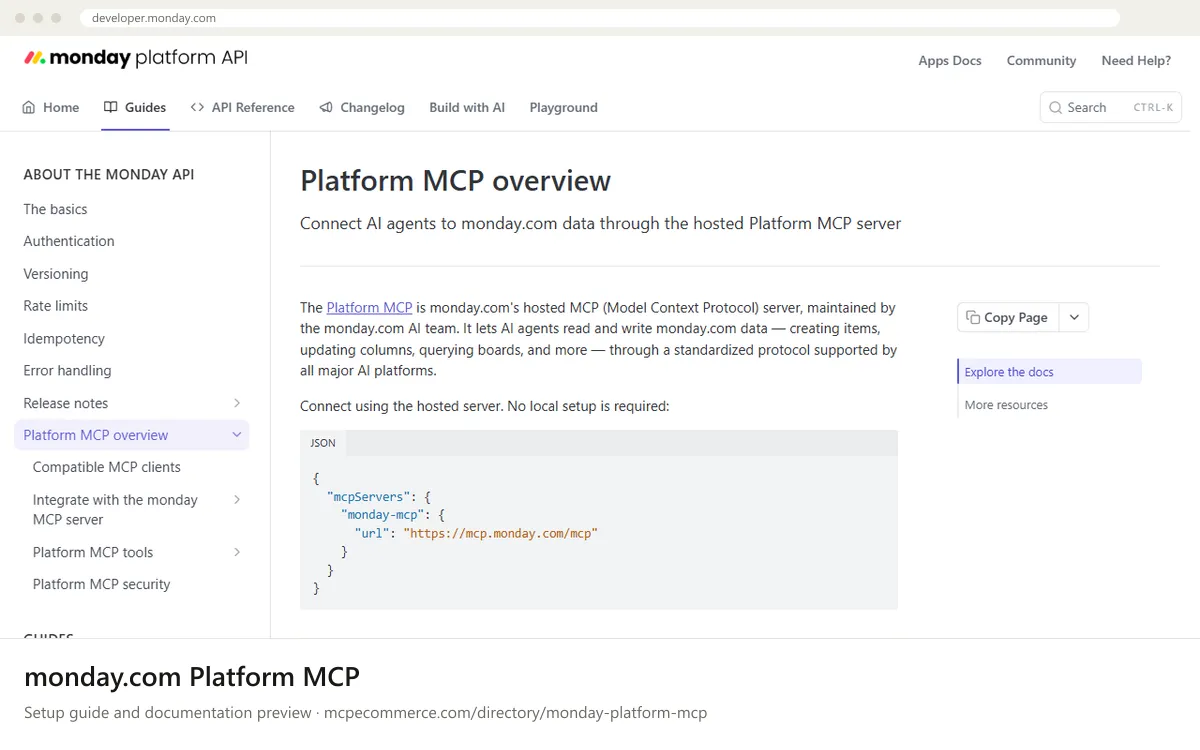The height and width of the screenshot is (750, 1200).
Task: Click the Platform MCP overview heading
Action: pyautogui.click(x=455, y=181)
